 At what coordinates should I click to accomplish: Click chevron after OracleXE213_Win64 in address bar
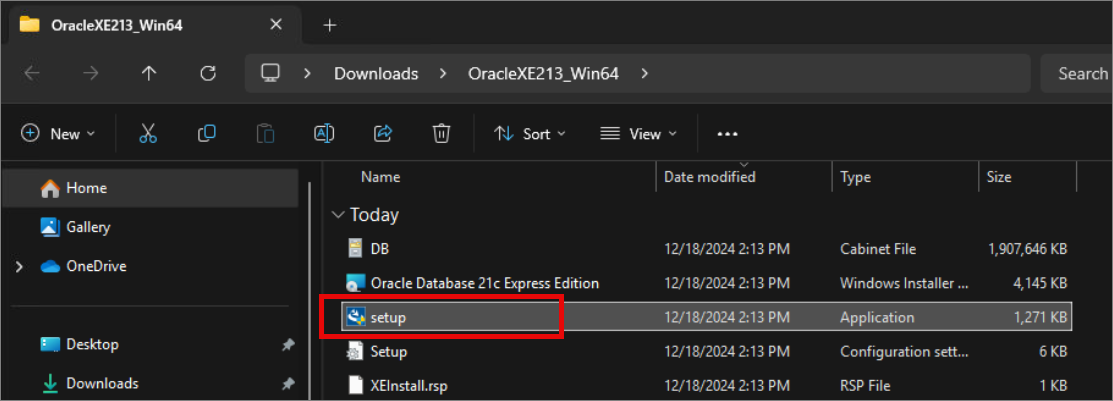point(644,73)
